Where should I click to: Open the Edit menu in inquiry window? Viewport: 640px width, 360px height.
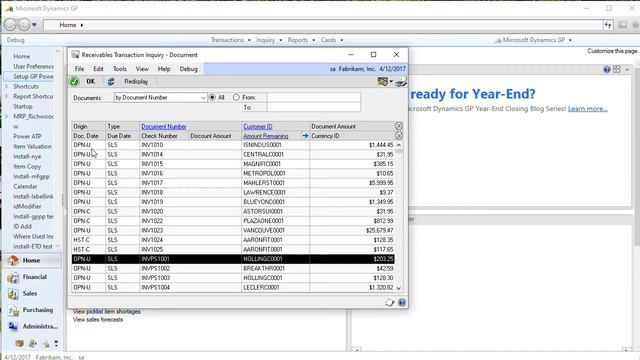pyautogui.click(x=98, y=69)
